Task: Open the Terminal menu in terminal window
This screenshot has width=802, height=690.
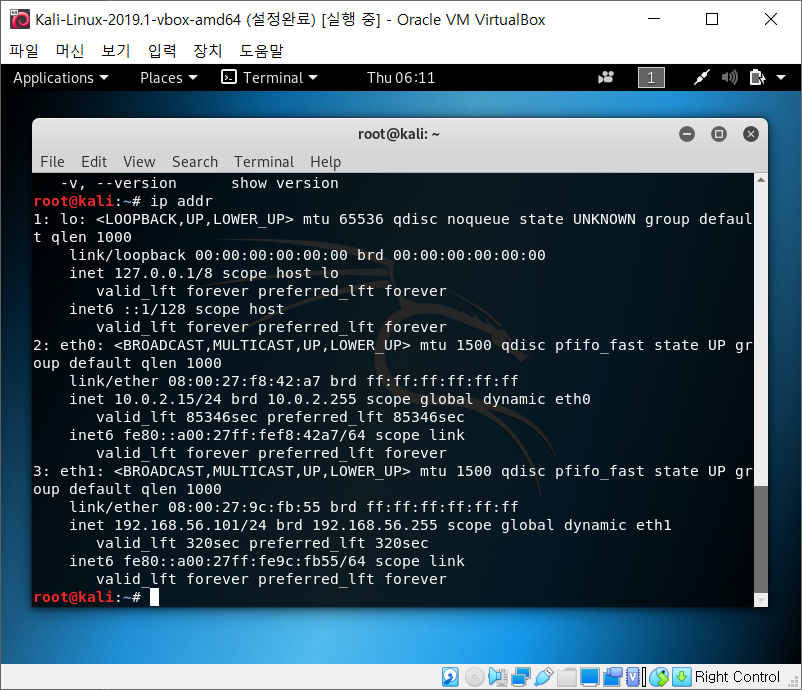Action: (264, 162)
